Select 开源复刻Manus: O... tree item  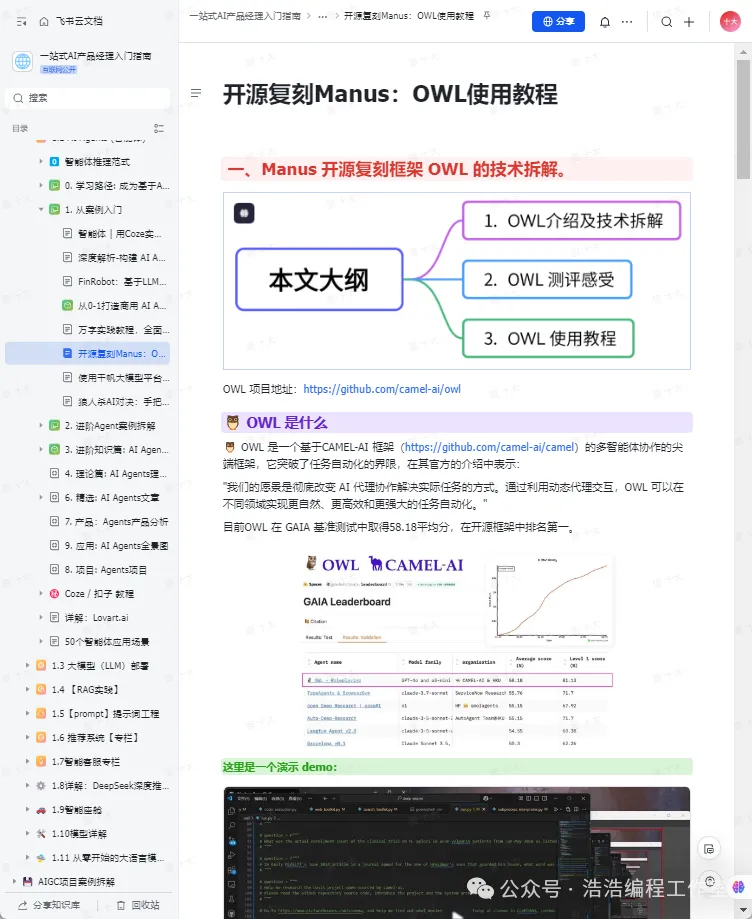coord(87,353)
